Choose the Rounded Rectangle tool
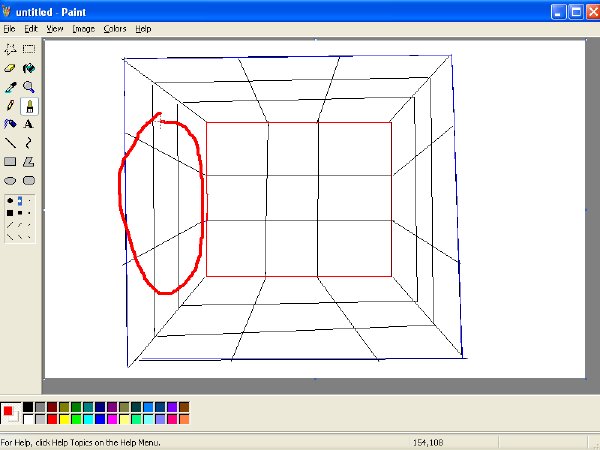Screen dimensions: 600x450 [x=29, y=181]
